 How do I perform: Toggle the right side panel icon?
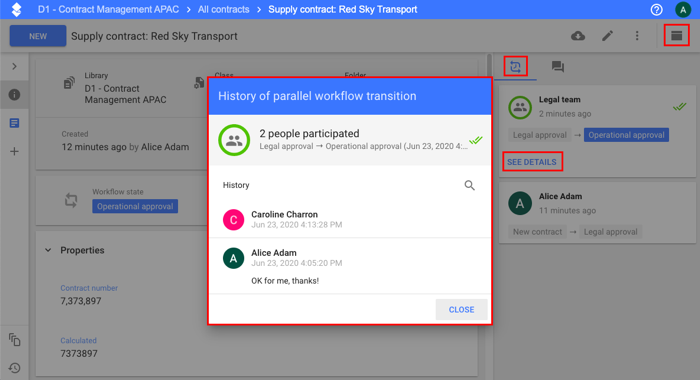tap(677, 35)
